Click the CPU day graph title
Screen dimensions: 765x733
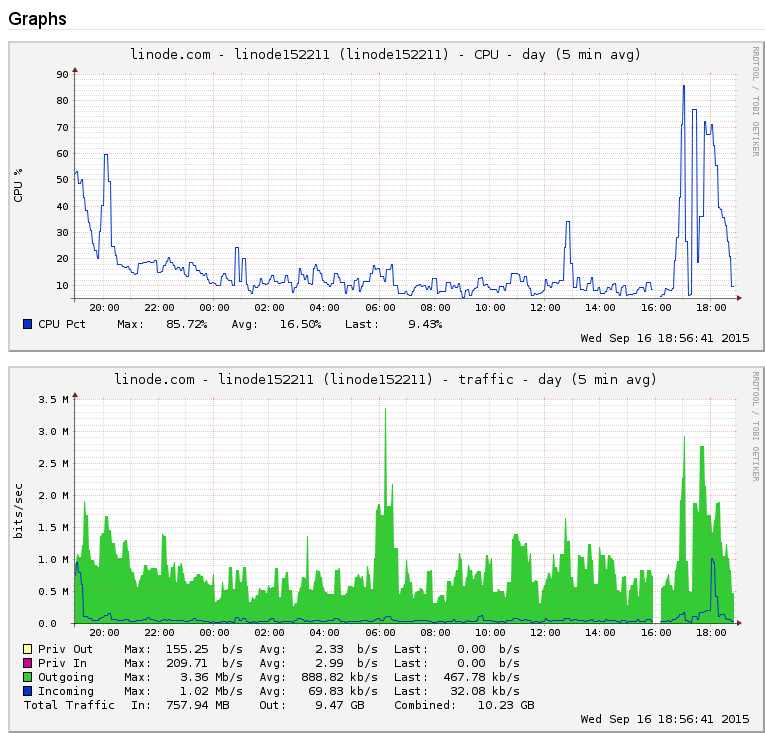click(x=386, y=54)
